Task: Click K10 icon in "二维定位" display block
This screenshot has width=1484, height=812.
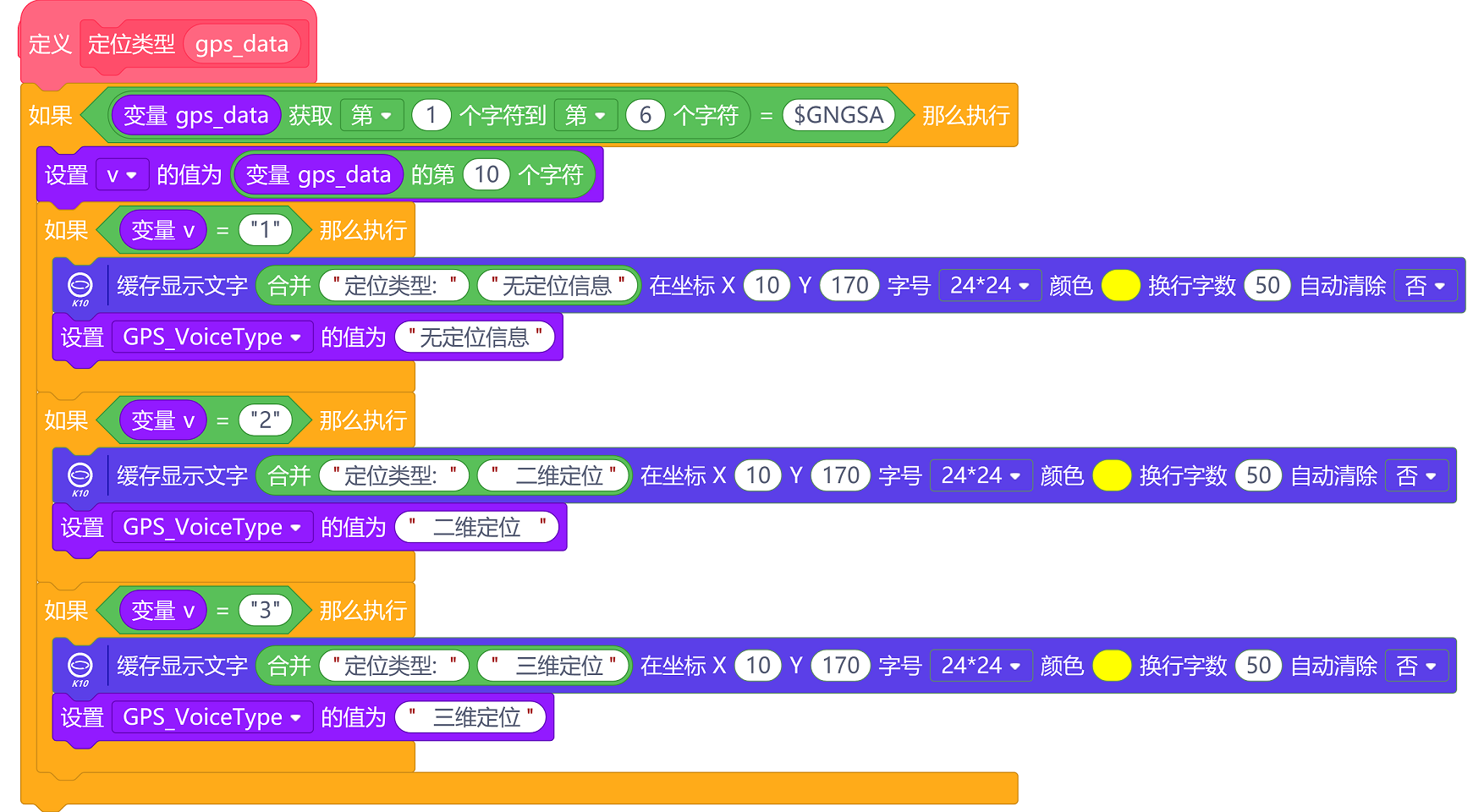Action: 80,478
